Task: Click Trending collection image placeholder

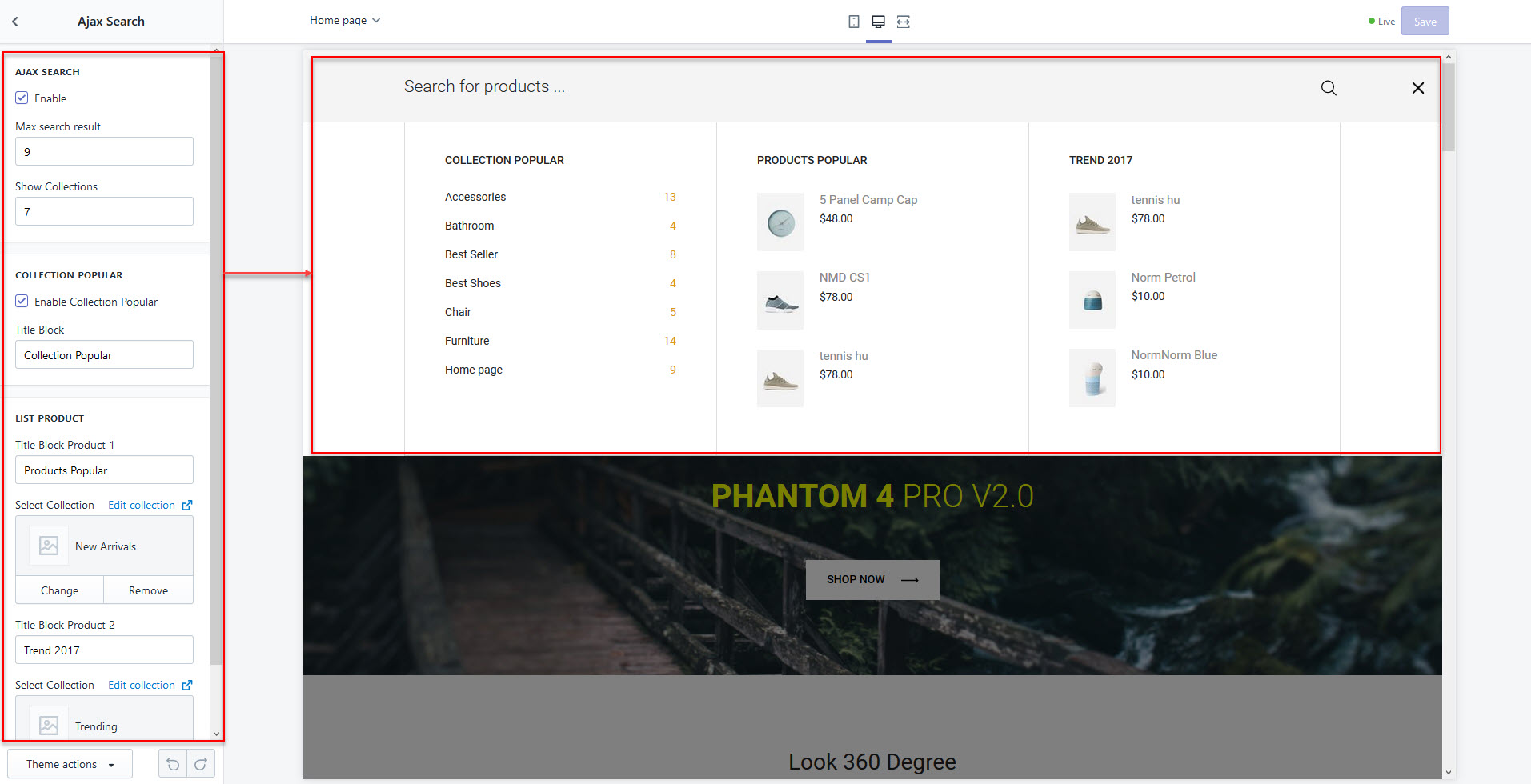Action: click(49, 726)
